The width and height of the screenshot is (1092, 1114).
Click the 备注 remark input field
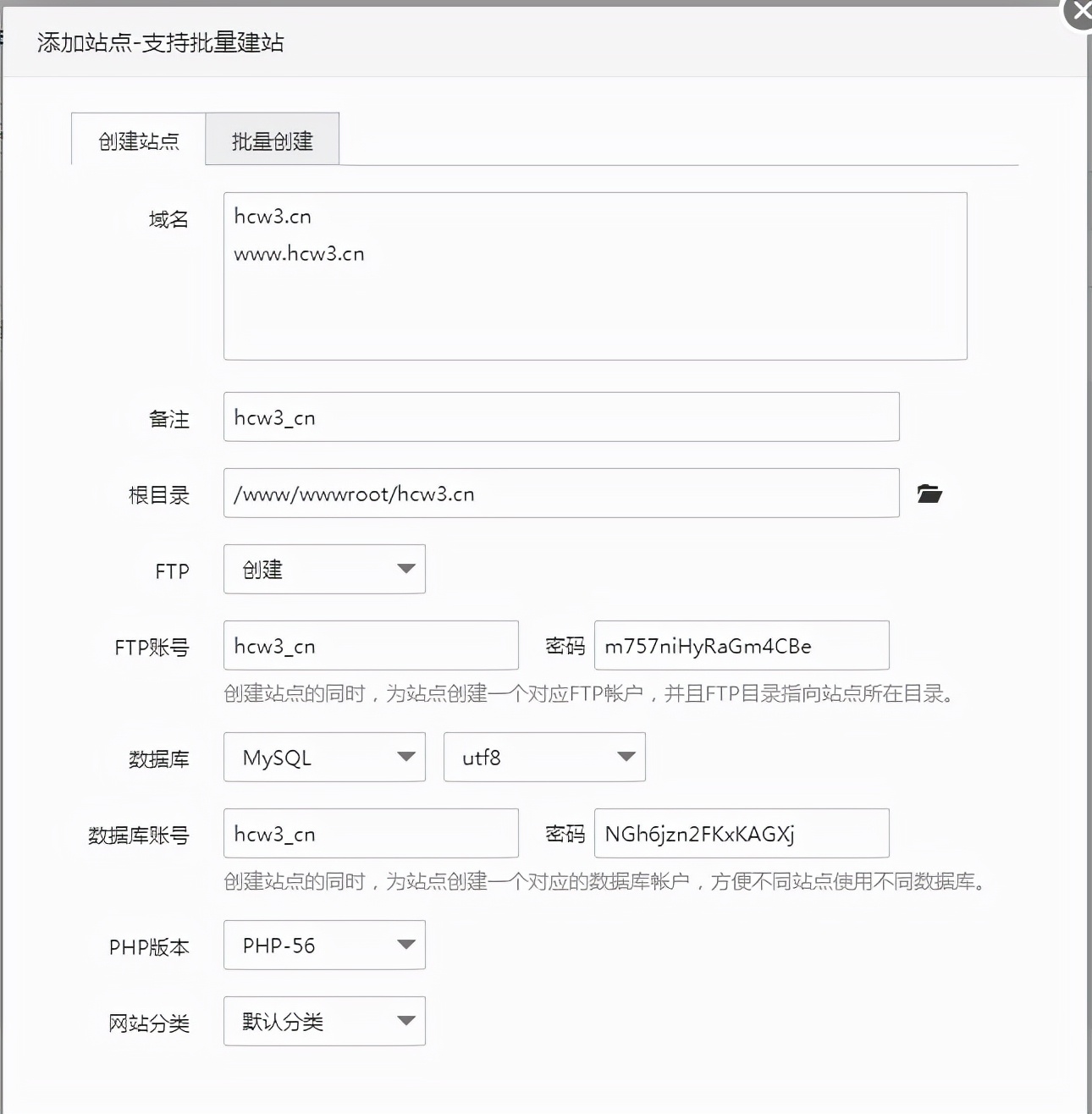tap(561, 416)
